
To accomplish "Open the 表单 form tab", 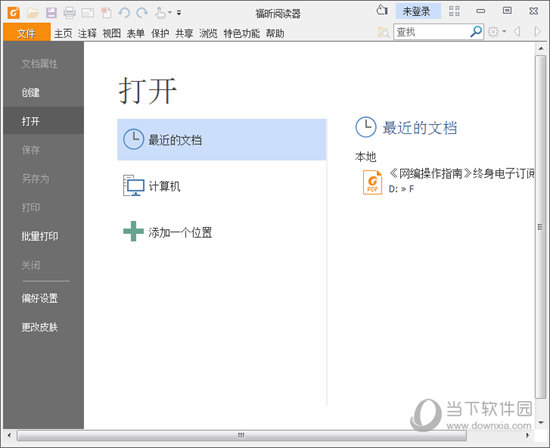I will 136,34.
